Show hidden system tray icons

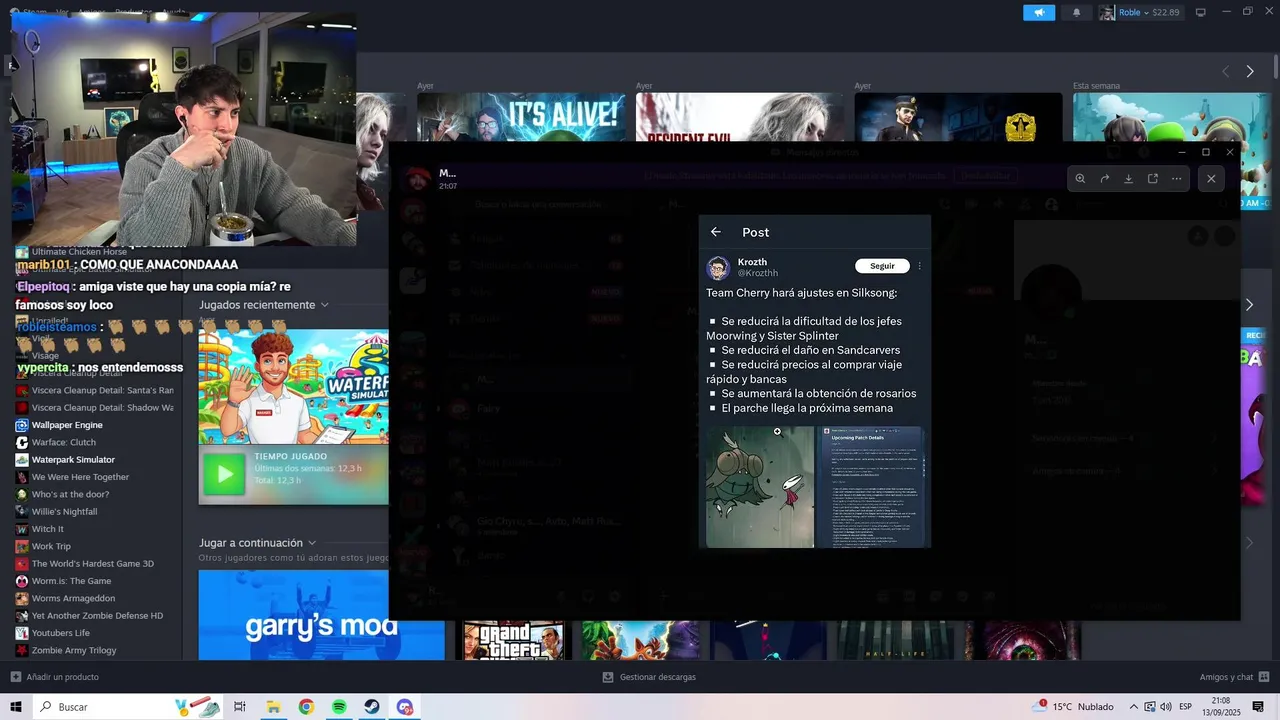[x=1134, y=707]
